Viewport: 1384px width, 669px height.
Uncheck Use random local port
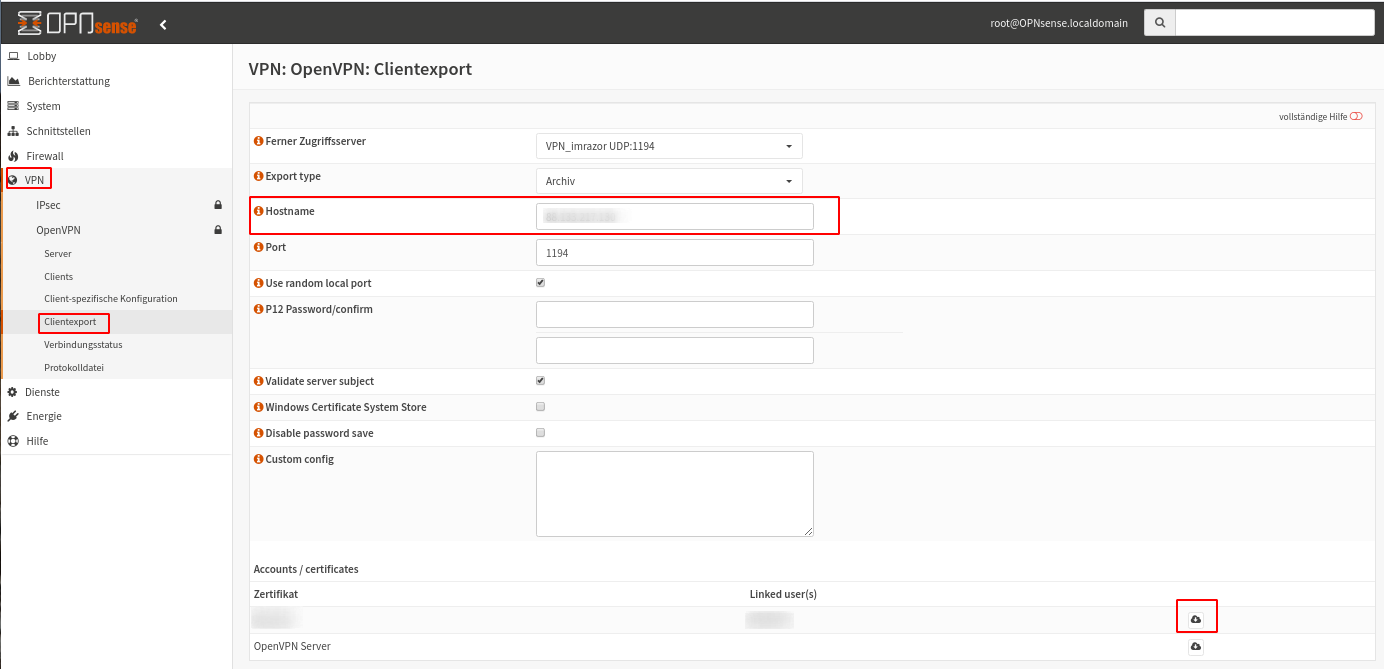click(541, 283)
